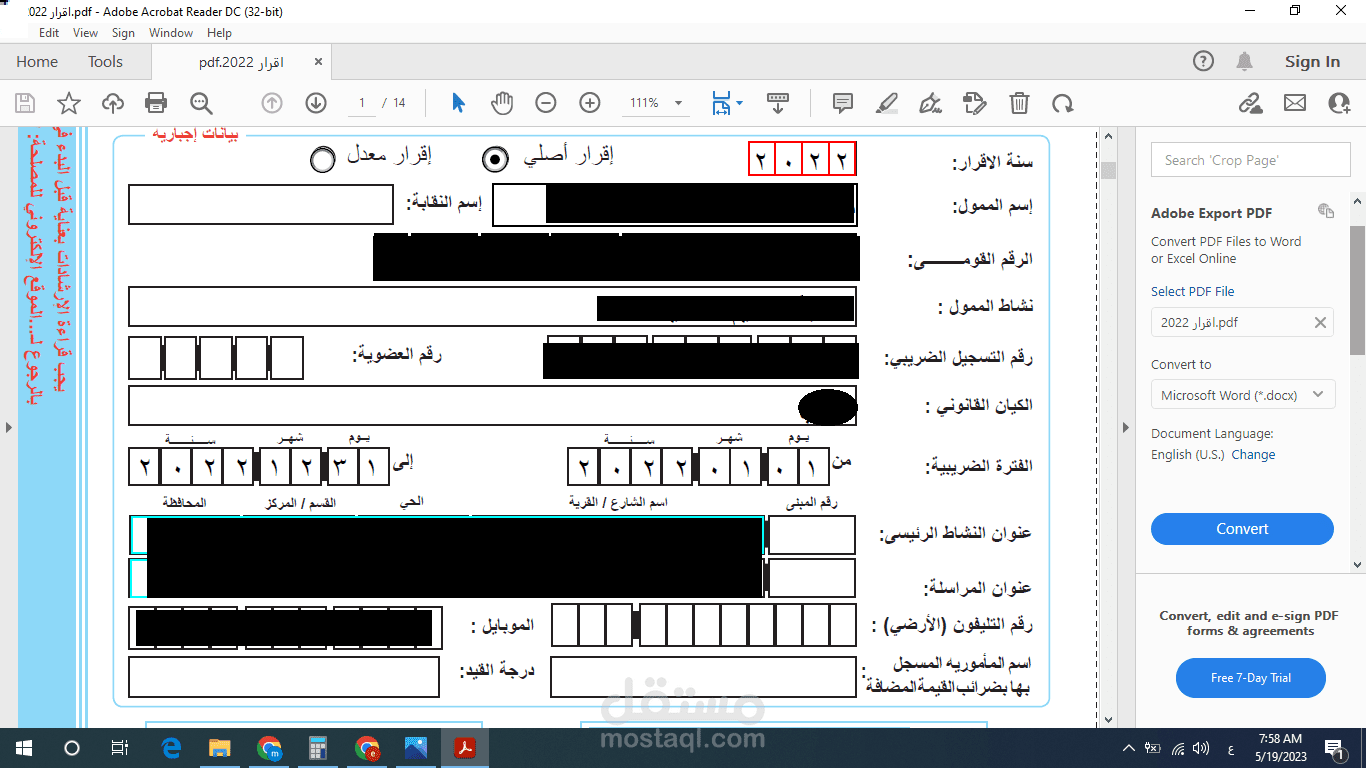Start the Free 7-Day Trial
The height and width of the screenshot is (768, 1366).
(x=1251, y=678)
